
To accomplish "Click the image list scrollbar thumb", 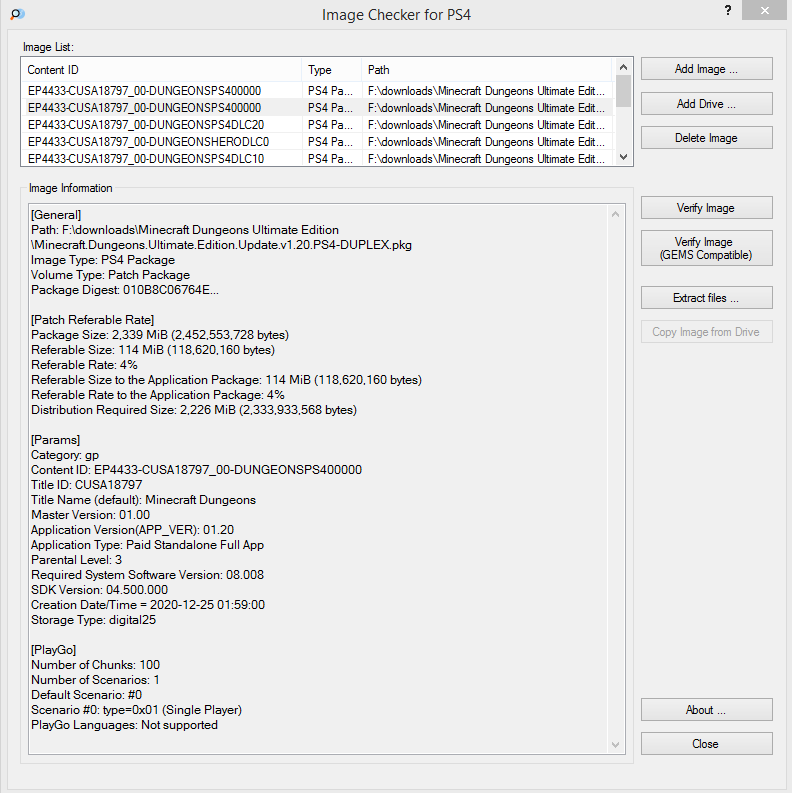I will (624, 91).
